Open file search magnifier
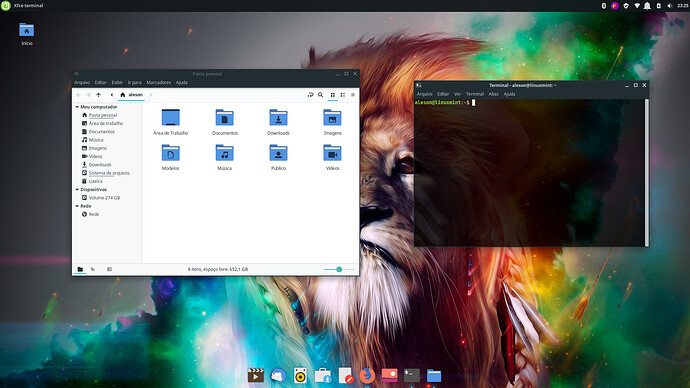Screen dimensions: 690x388 [x=321, y=95]
